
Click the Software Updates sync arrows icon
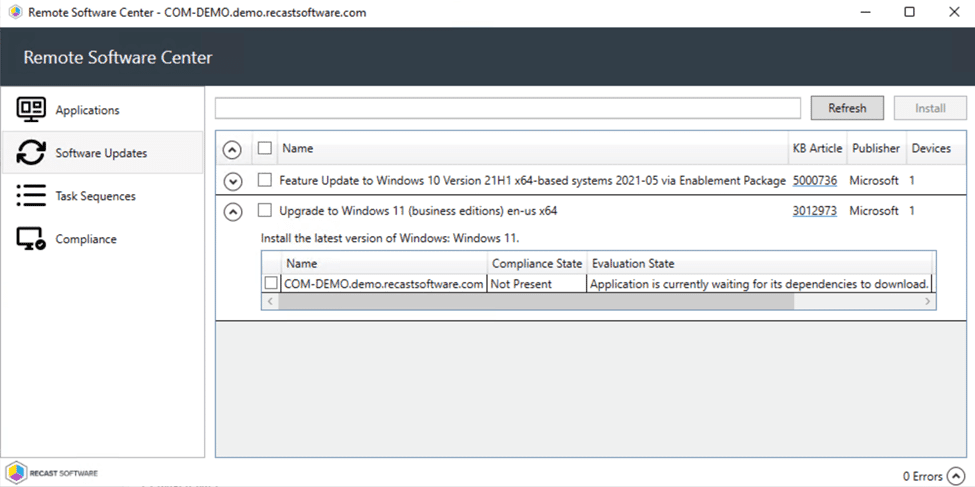[31, 153]
